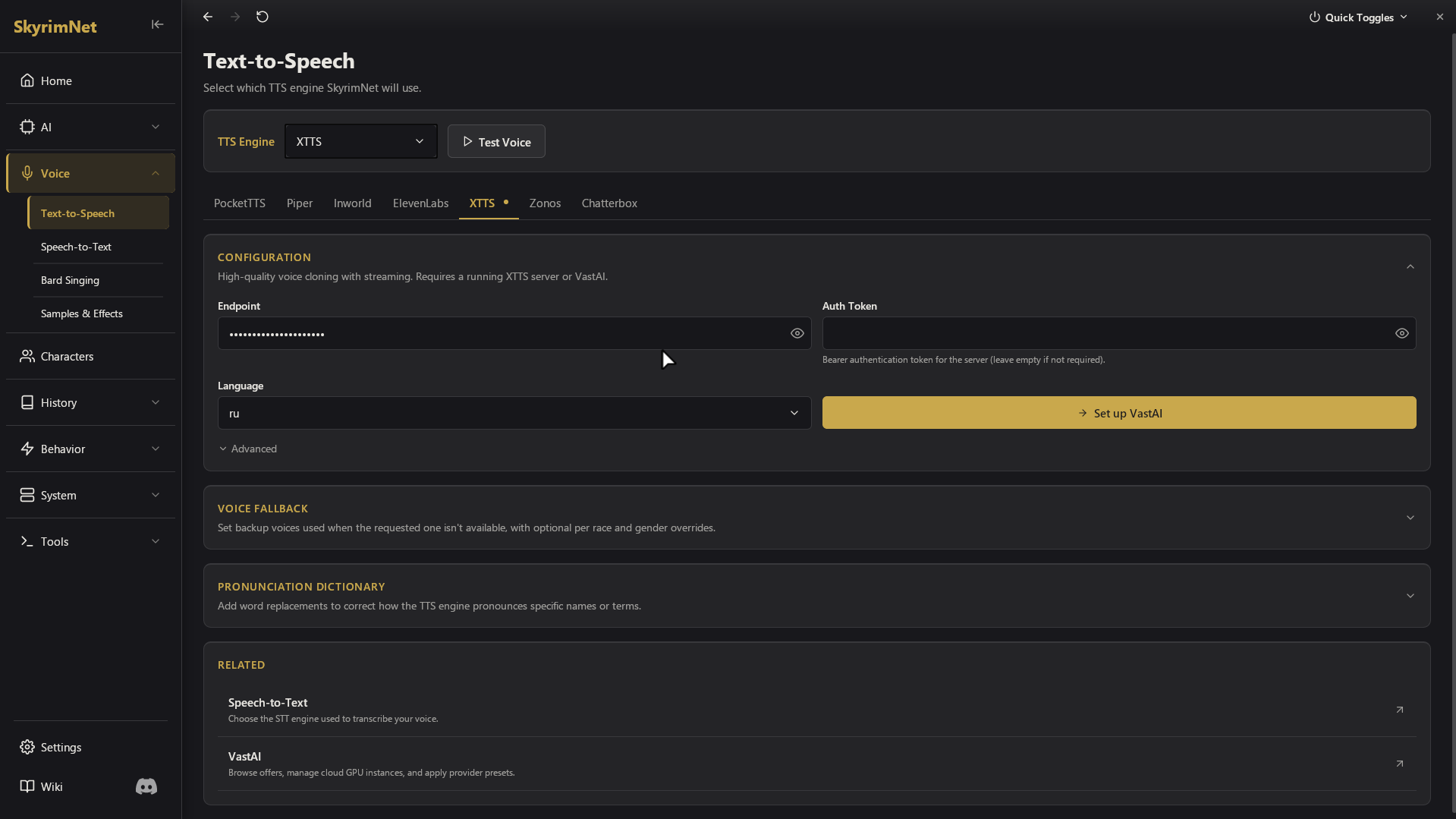Expand the History sidebar menu chevron
This screenshot has height=819, width=1456.
156,402
